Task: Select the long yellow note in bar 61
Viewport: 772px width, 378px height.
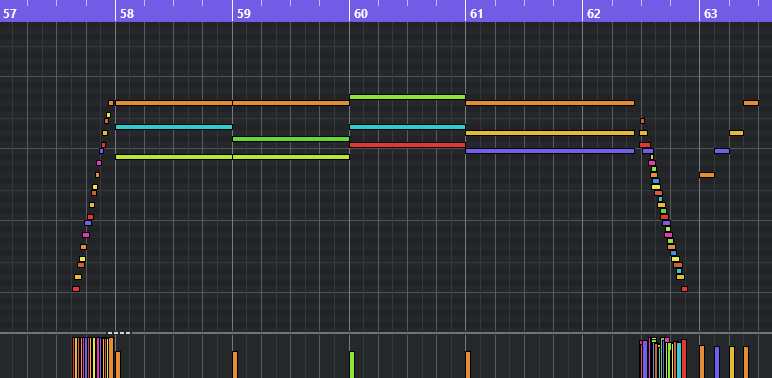Action: (550, 133)
